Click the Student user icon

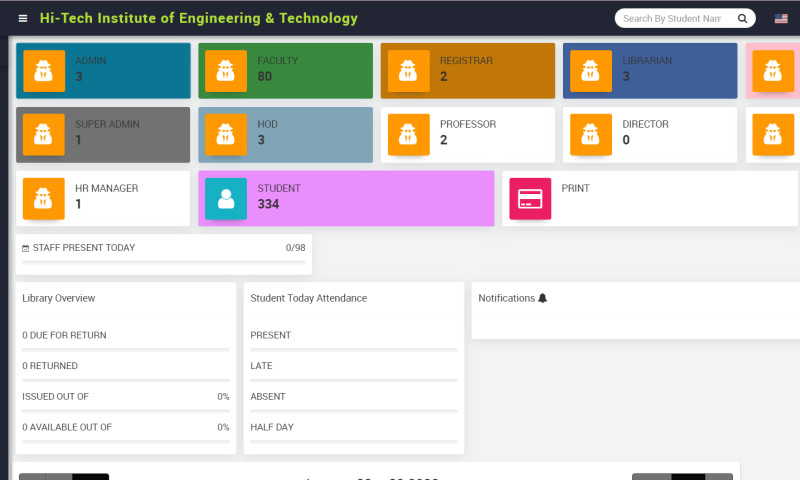coord(226,198)
